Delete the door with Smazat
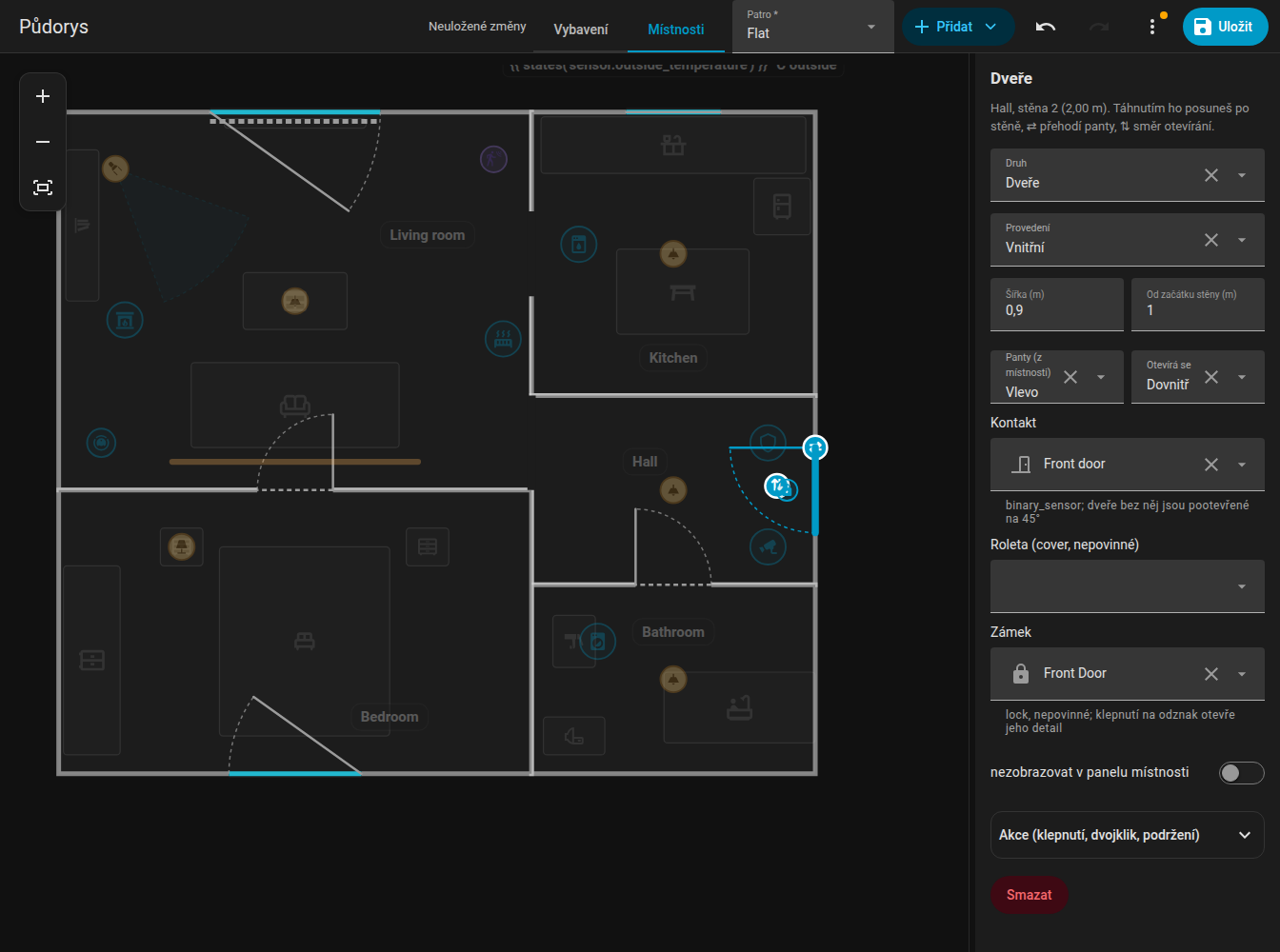This screenshot has height=952, width=1280. [x=1030, y=895]
